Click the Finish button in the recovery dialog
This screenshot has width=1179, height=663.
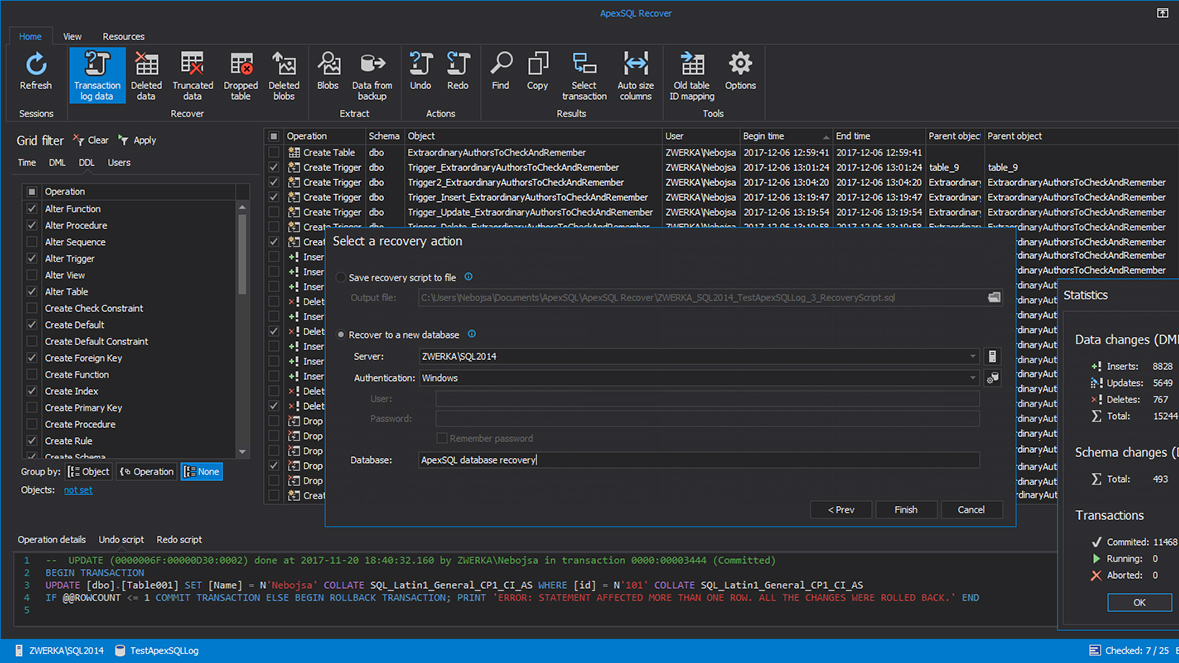pyautogui.click(x=905, y=509)
